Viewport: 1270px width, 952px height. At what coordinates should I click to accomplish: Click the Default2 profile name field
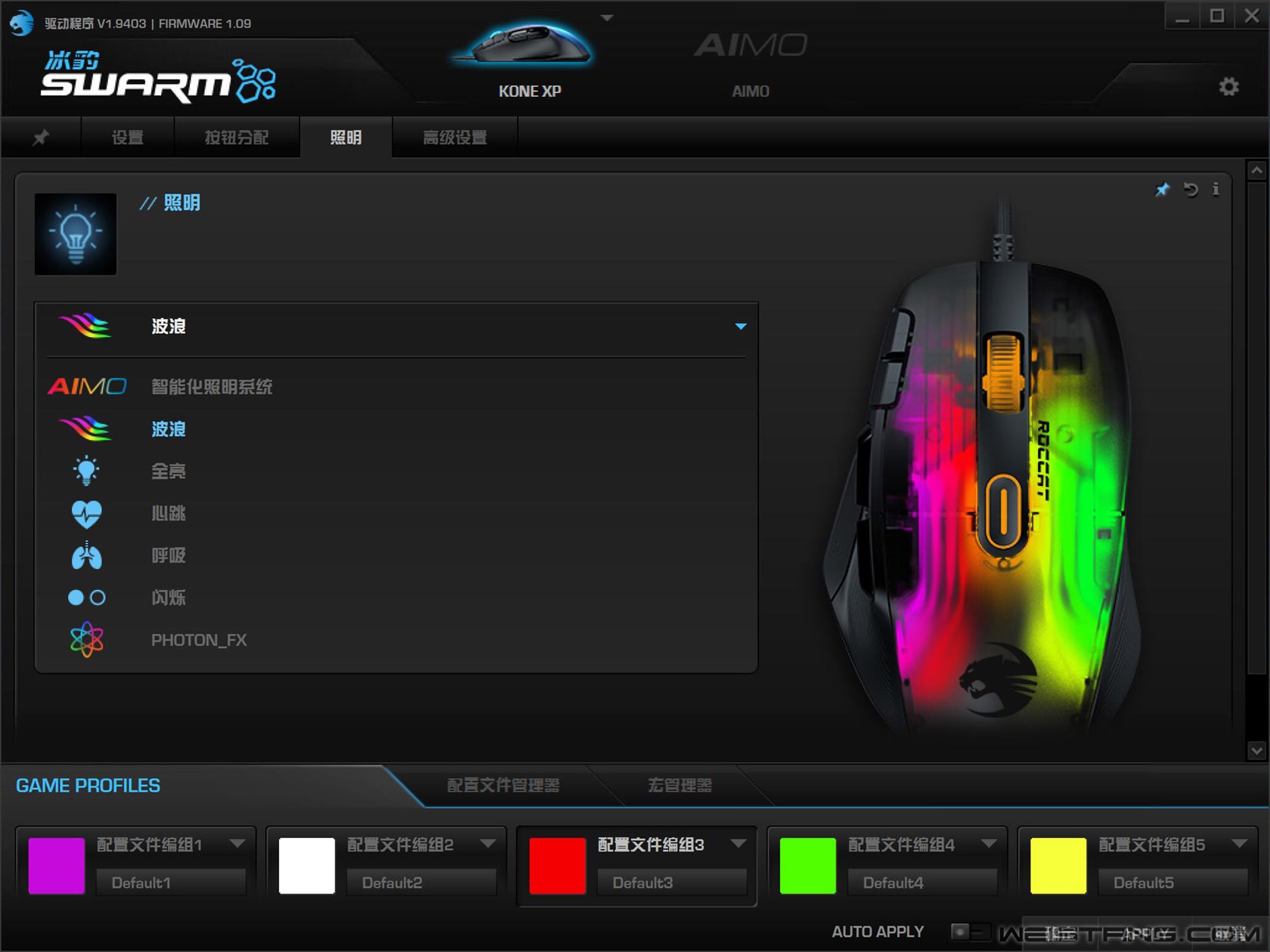421,882
